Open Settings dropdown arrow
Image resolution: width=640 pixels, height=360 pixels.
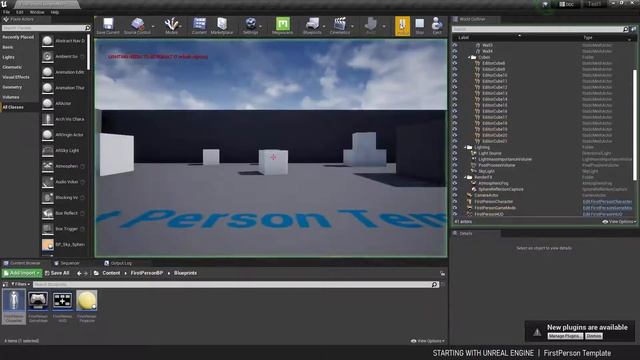pyautogui.click(x=260, y=26)
